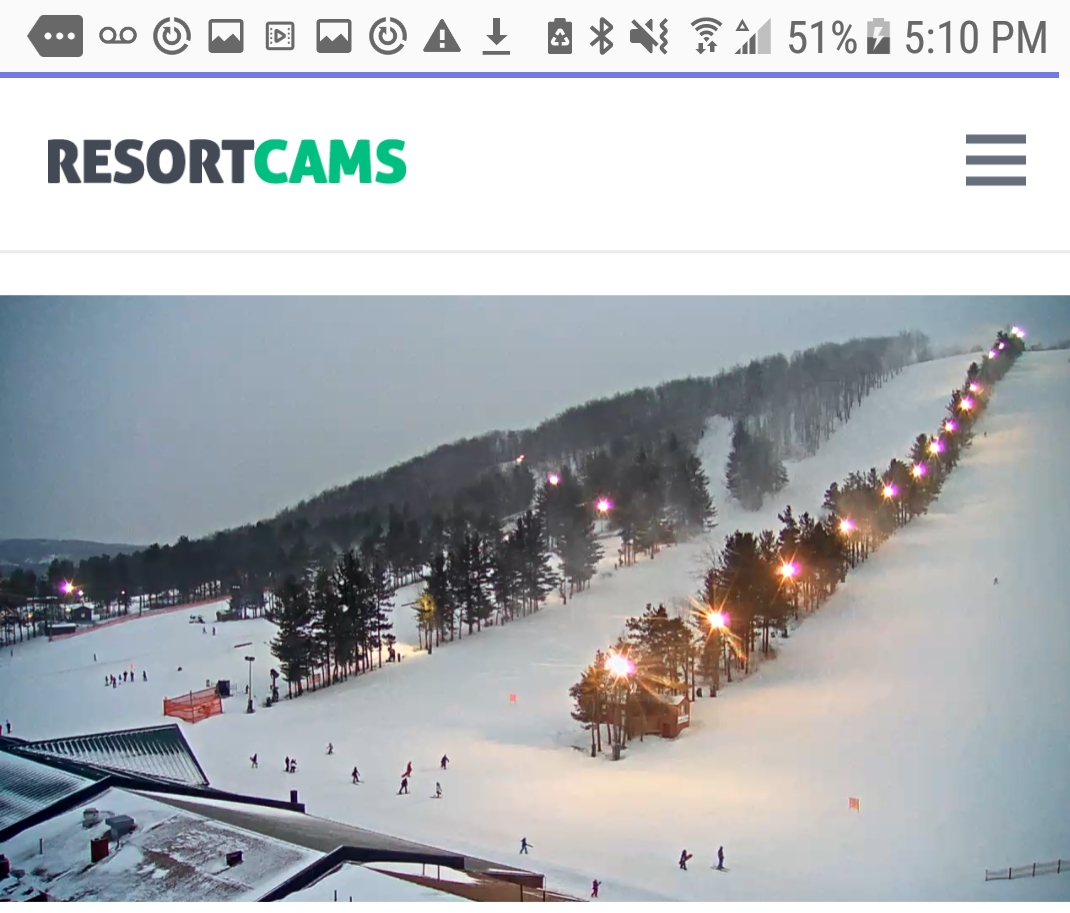Tap the purple page loading progress bar
The height and width of the screenshot is (913, 1070).
(x=530, y=74)
